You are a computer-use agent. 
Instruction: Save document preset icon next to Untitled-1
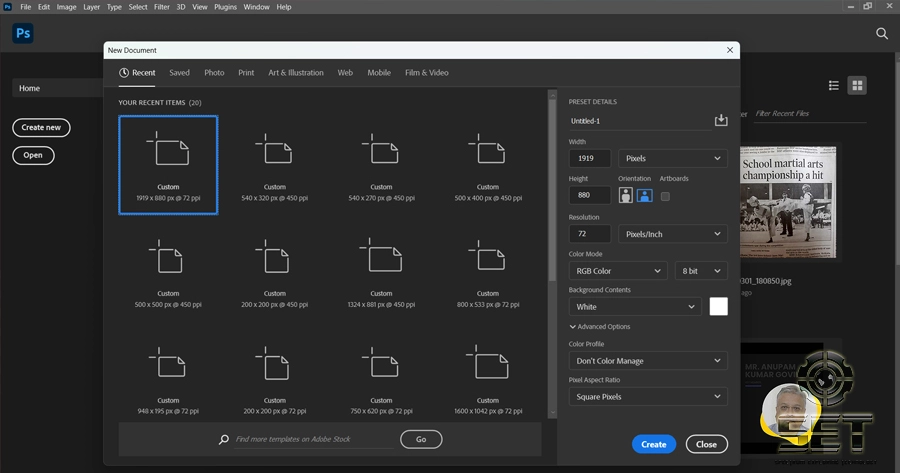coord(721,120)
